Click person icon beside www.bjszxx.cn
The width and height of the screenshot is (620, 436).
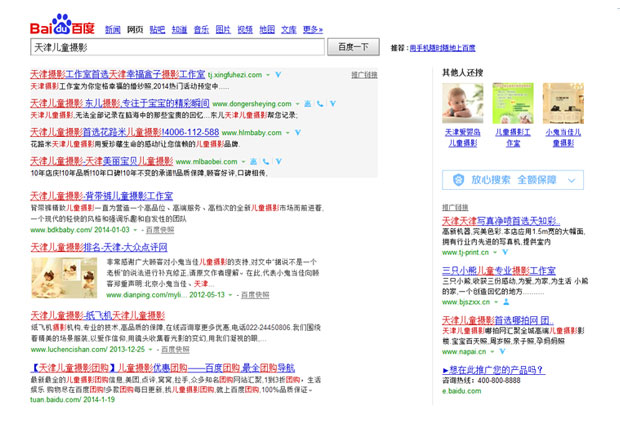click(x=506, y=302)
